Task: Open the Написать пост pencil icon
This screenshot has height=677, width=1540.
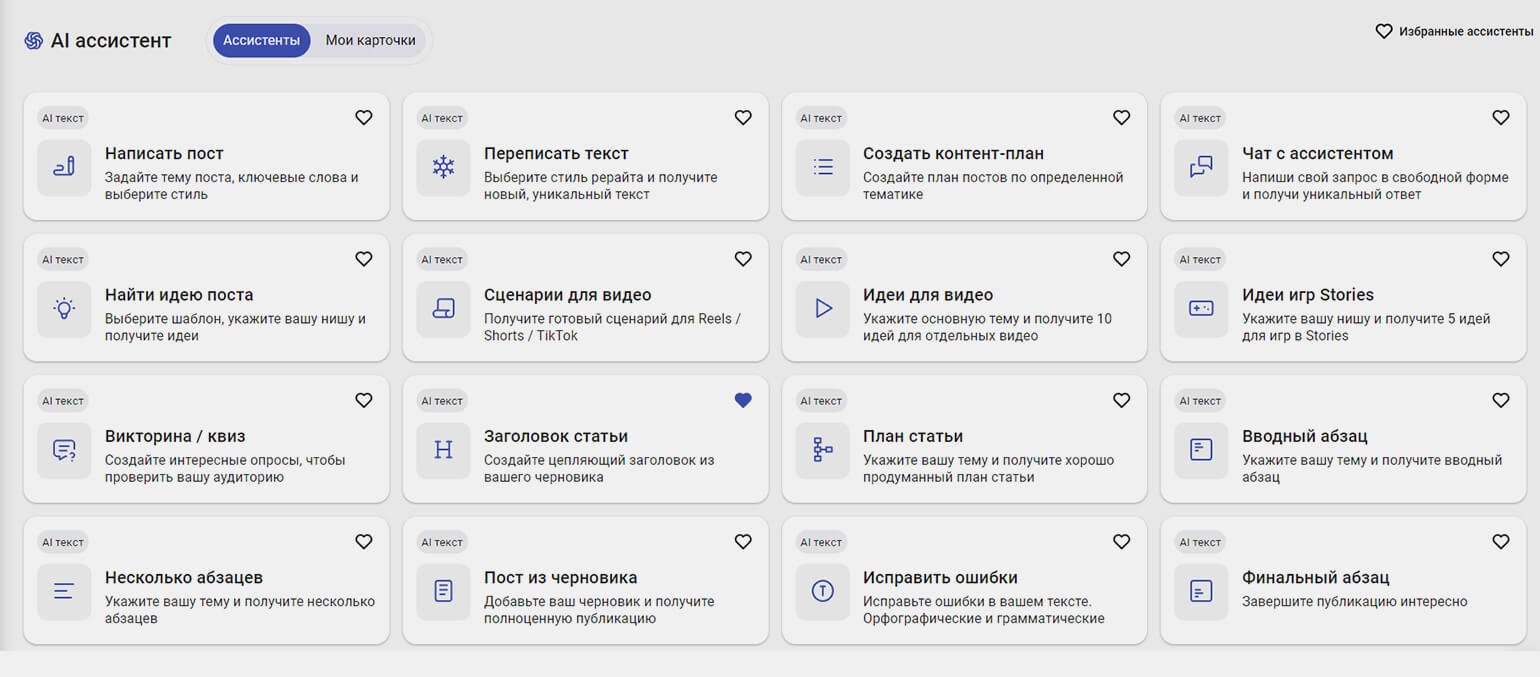Action: click(64, 167)
